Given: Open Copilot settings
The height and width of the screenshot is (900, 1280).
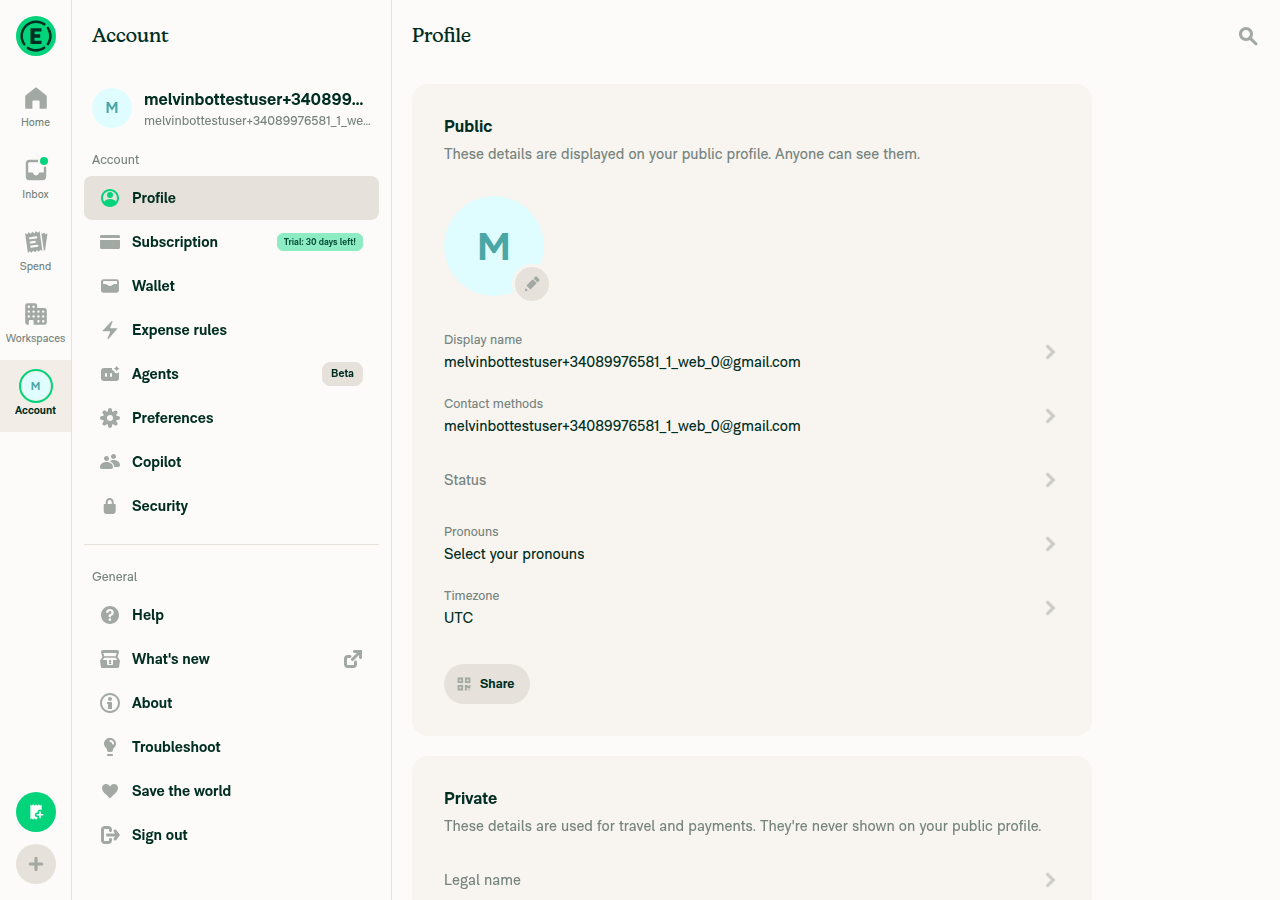Looking at the screenshot, I should click(231, 462).
